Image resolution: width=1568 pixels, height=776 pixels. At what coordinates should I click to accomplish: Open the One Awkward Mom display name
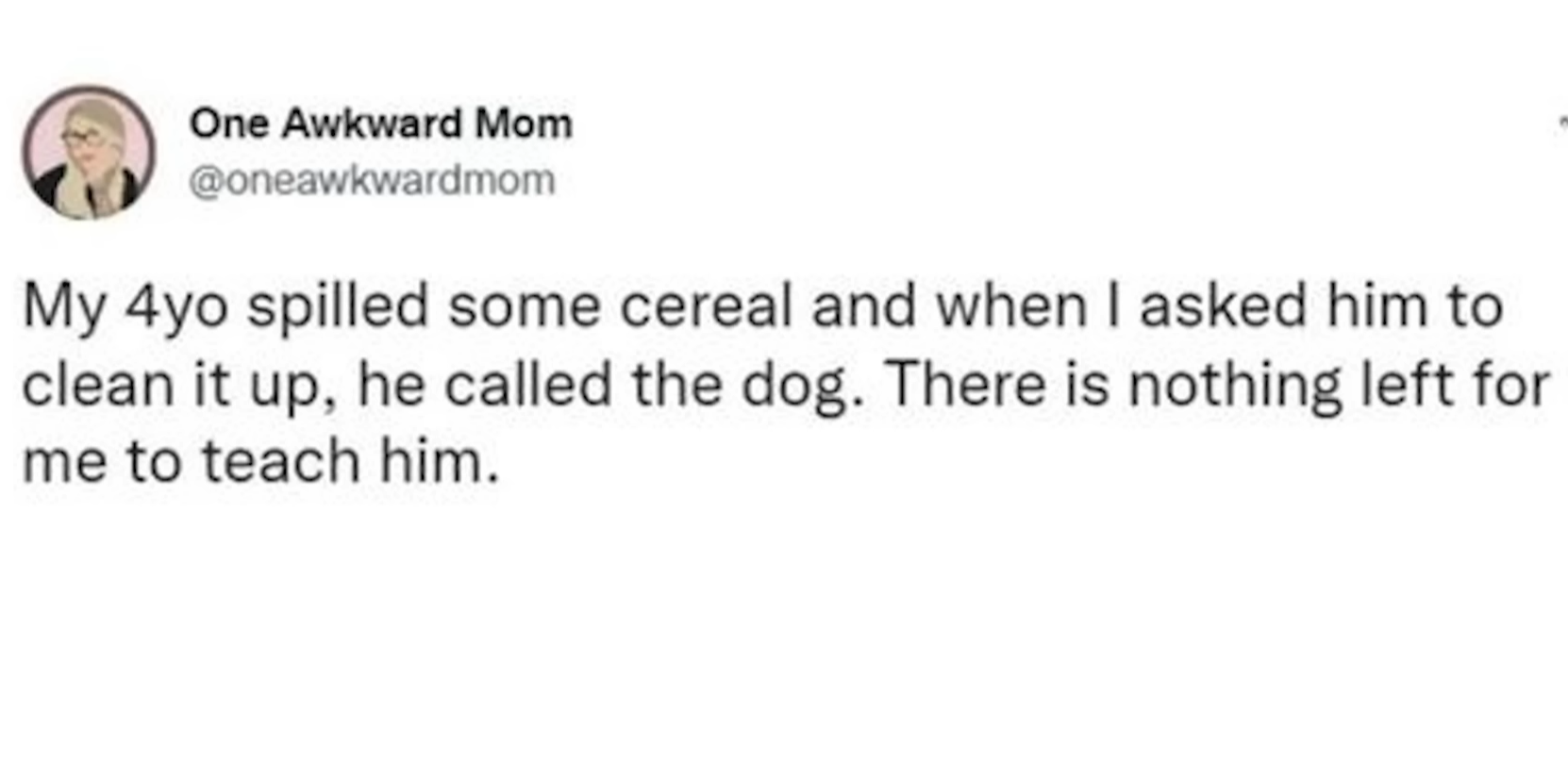pos(380,124)
